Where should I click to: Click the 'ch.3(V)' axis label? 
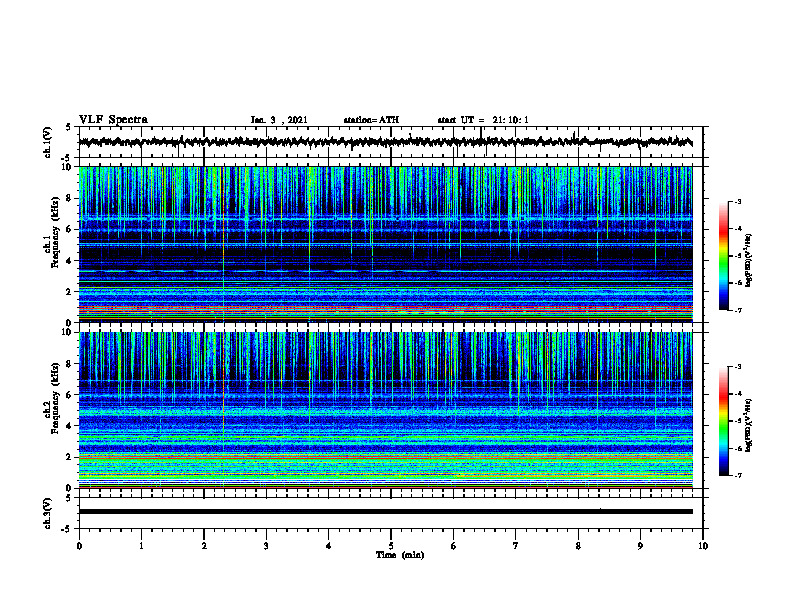48,513
